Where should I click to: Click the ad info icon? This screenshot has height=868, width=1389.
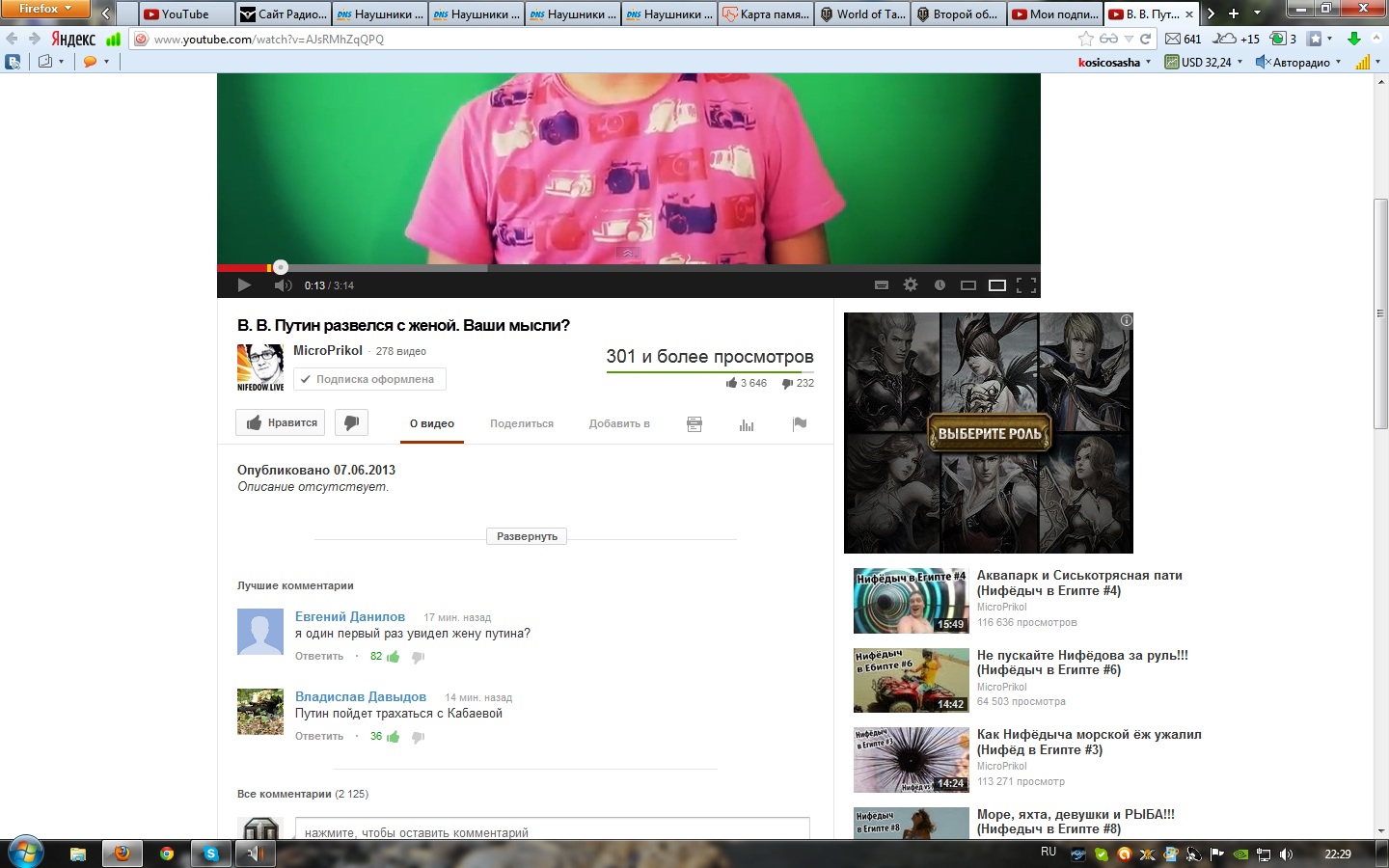coord(1126,320)
